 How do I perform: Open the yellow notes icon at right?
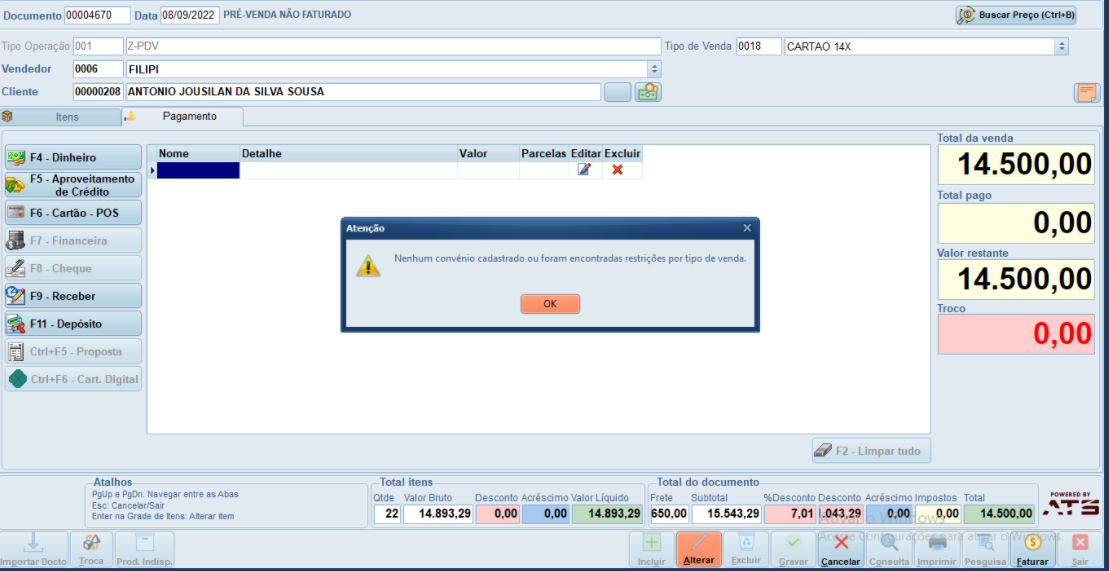[x=1087, y=93]
